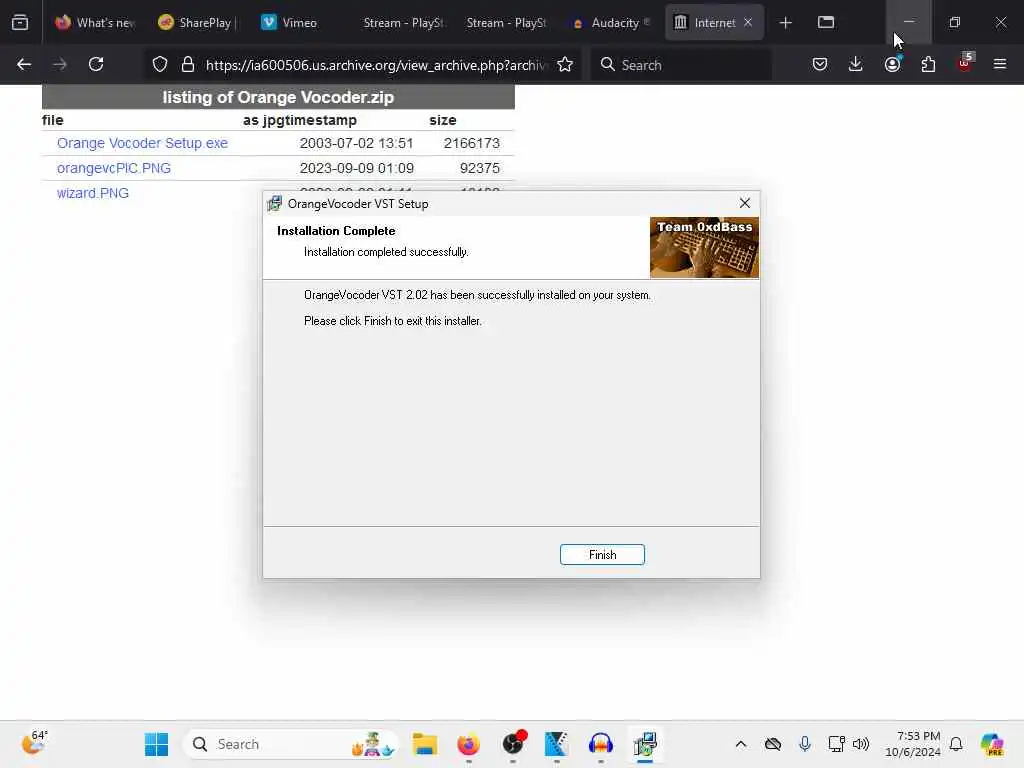Open Audacity headphones taskbar icon
Viewport: 1024px width, 768px height.
click(601, 744)
